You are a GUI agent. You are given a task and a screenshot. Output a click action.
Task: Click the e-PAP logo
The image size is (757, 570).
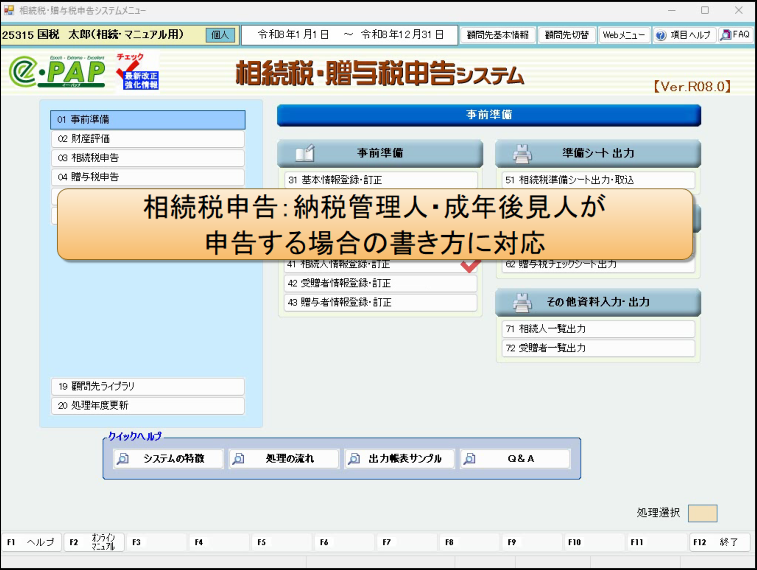coord(57,71)
